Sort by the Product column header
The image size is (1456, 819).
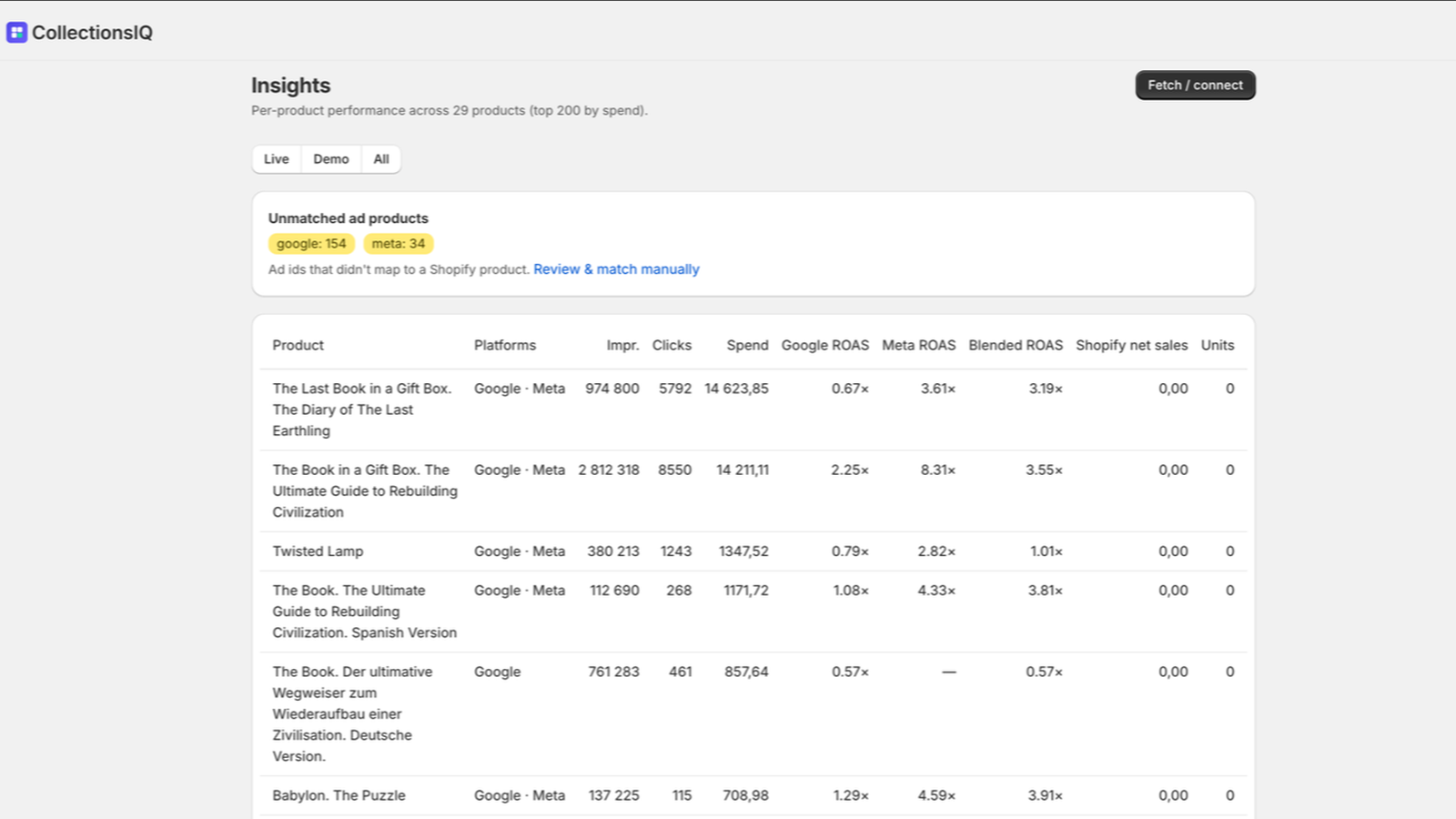(298, 346)
